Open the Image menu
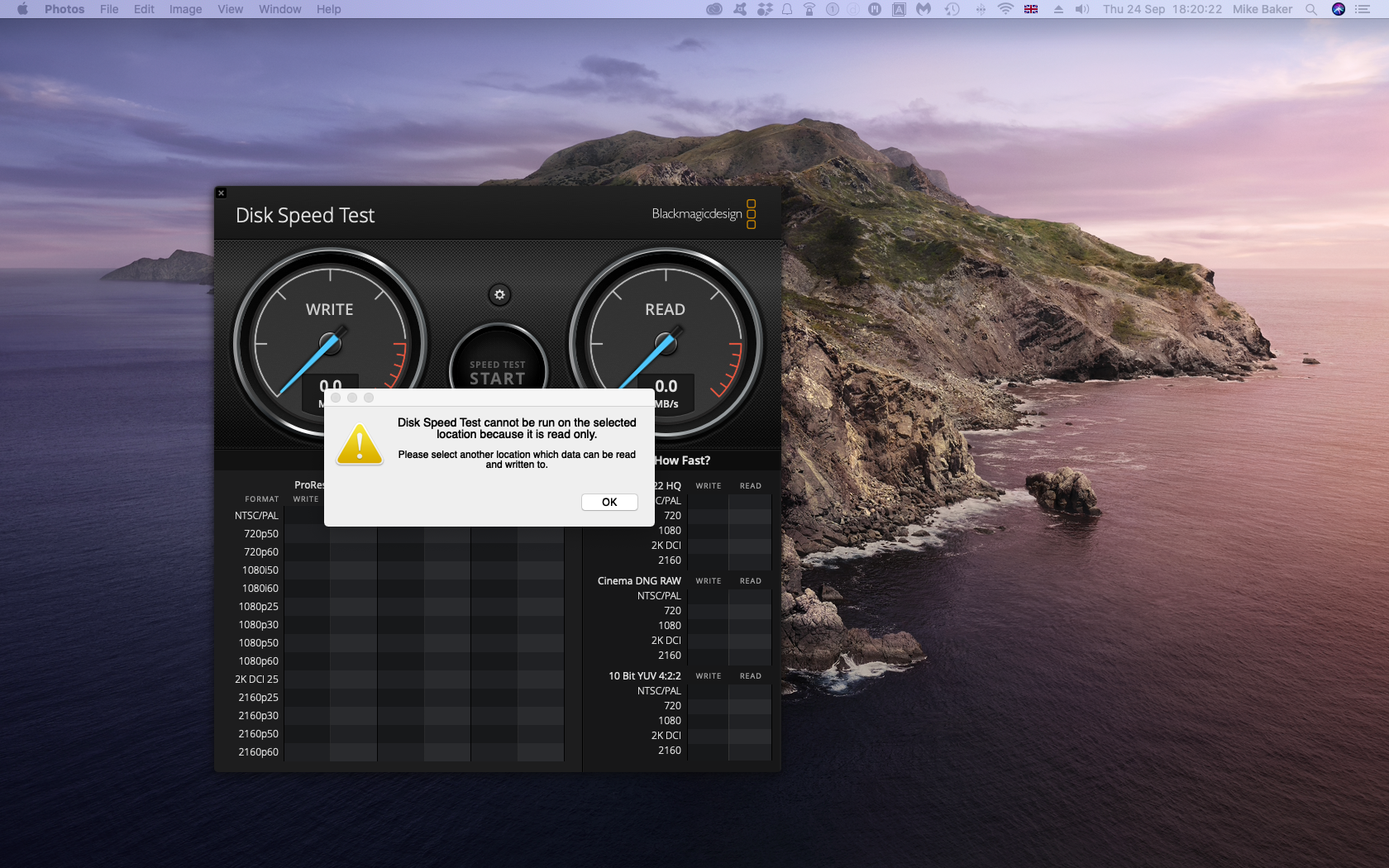 185,9
